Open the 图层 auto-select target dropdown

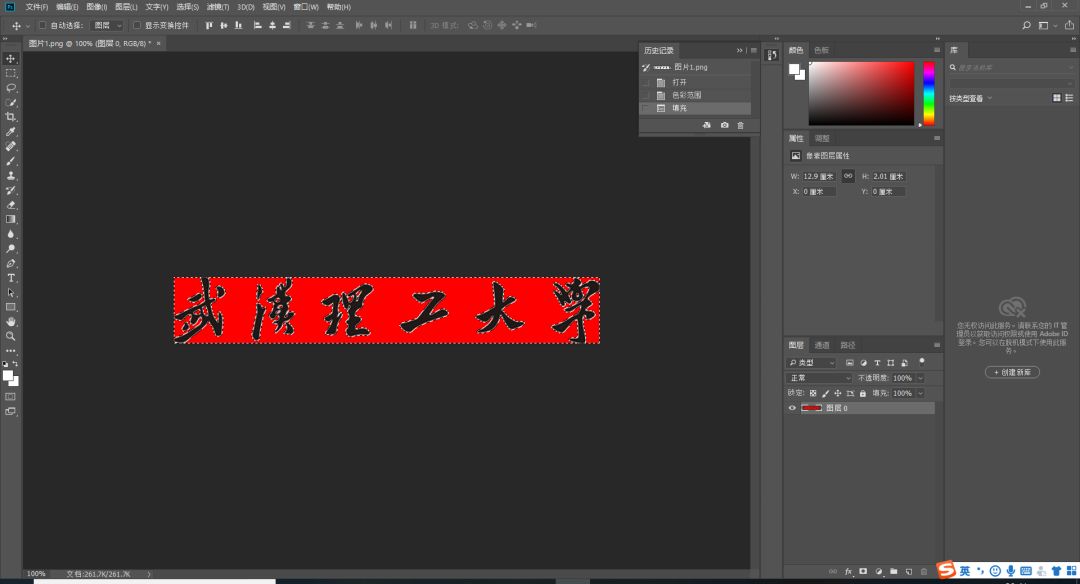tap(108, 25)
